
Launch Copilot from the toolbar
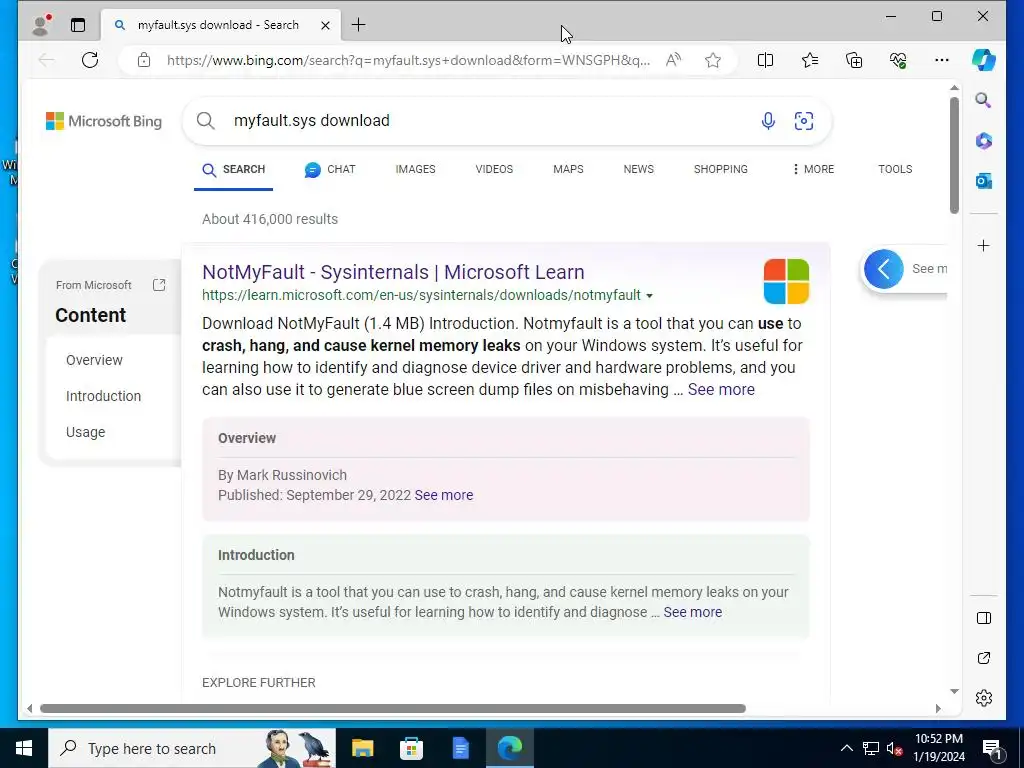(984, 60)
